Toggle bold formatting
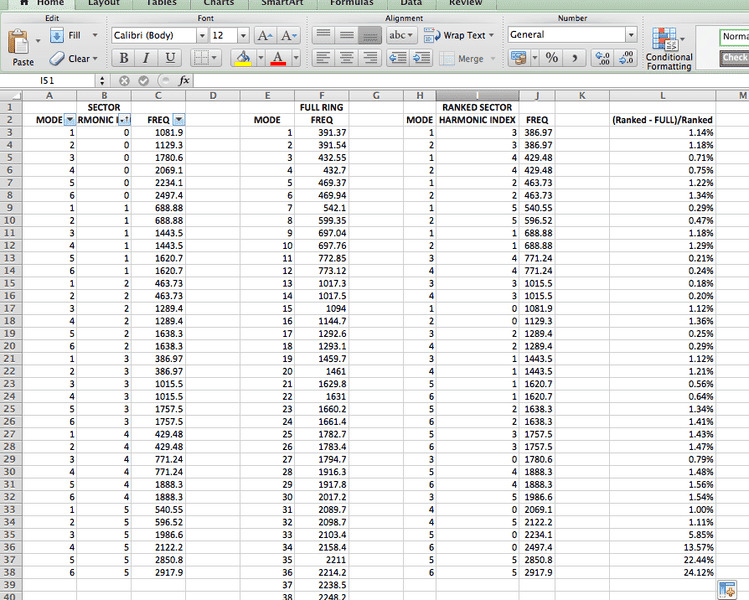This screenshot has width=749, height=600. pyautogui.click(x=125, y=58)
